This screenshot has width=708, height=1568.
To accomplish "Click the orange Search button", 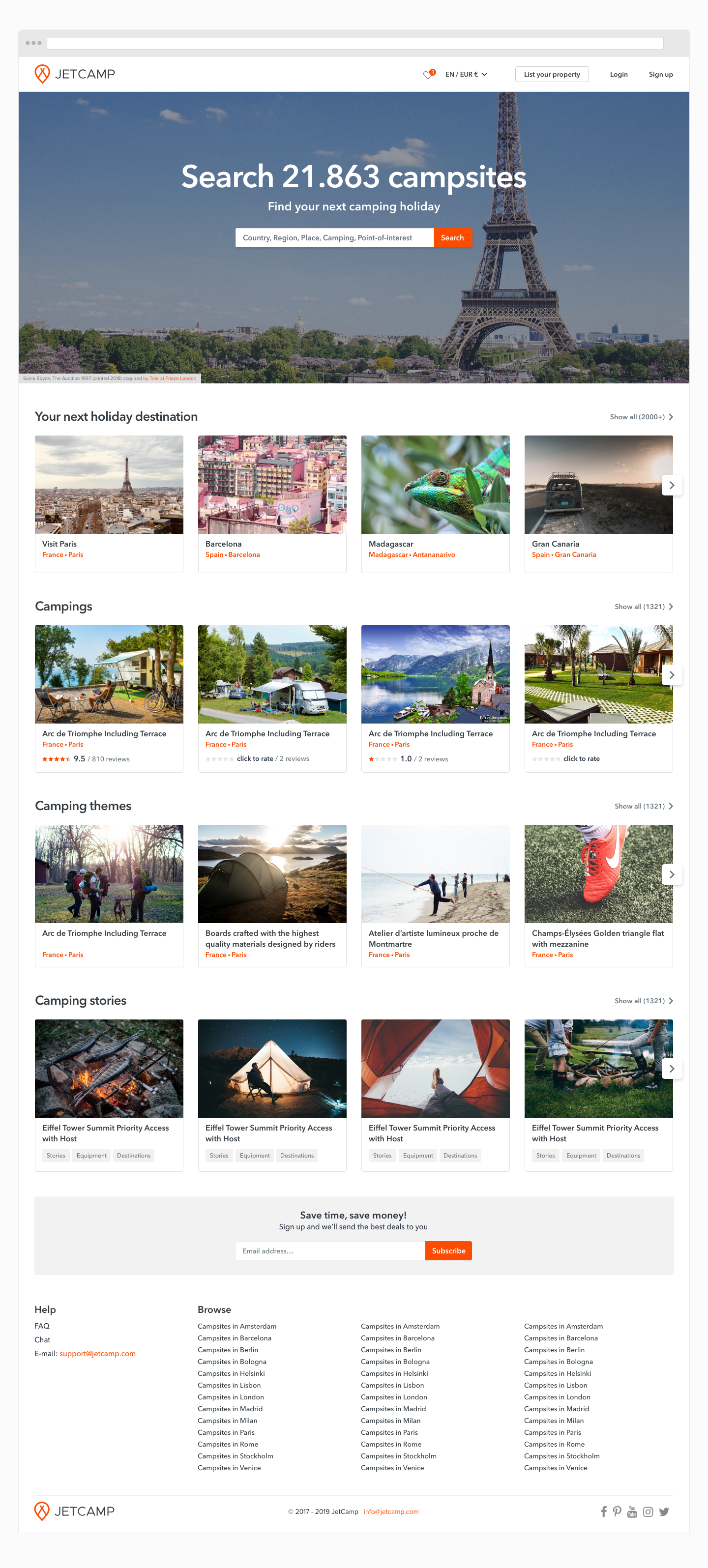I will pos(452,237).
